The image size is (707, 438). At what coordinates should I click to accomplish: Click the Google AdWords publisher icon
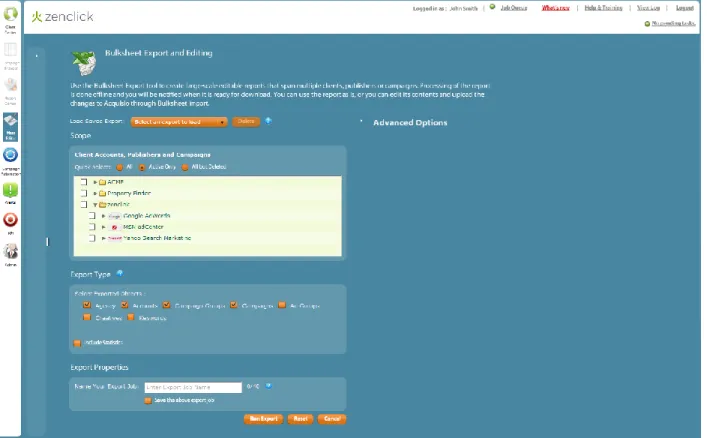pyautogui.click(x=115, y=216)
